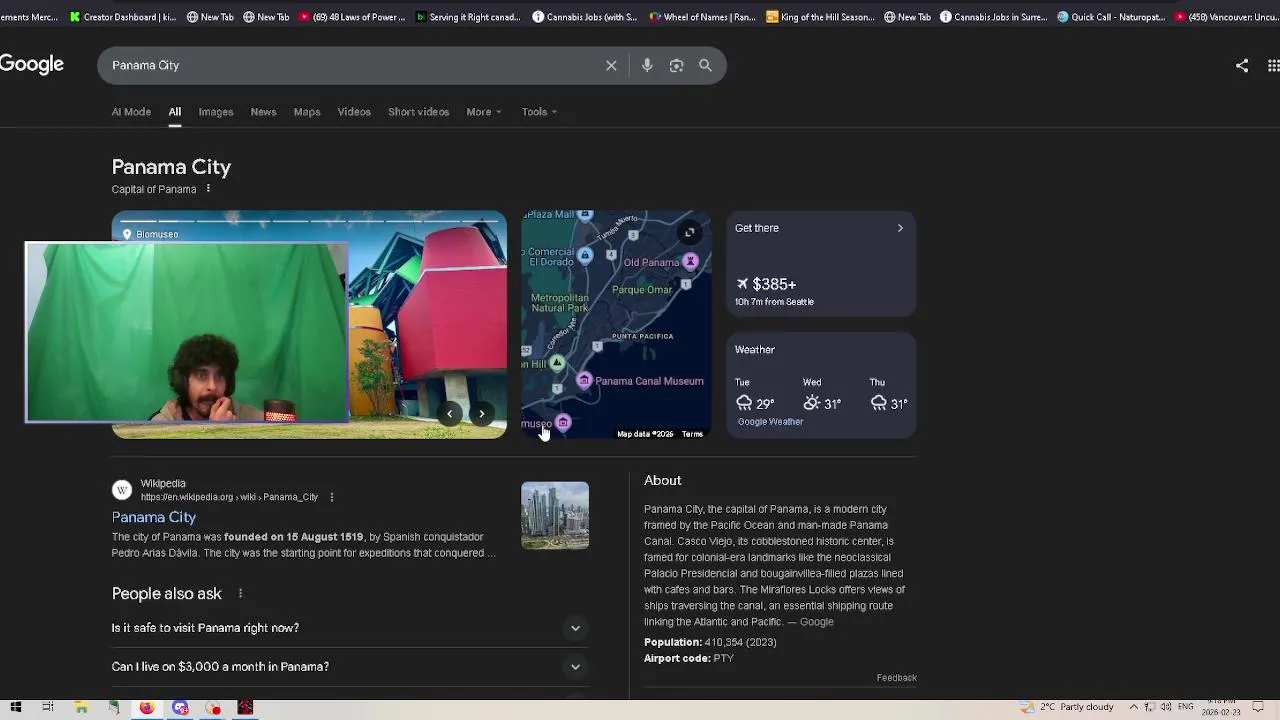Open the Tools dropdown
This screenshot has width=1280, height=720.
[539, 112]
